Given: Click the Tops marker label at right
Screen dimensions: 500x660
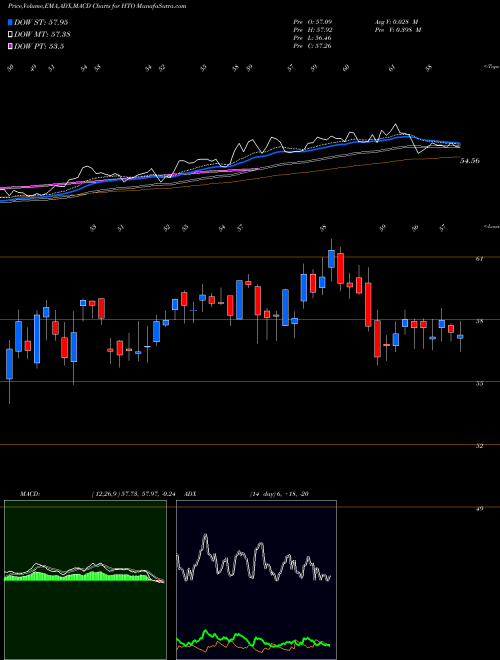Looking at the screenshot, I should coord(491,67).
